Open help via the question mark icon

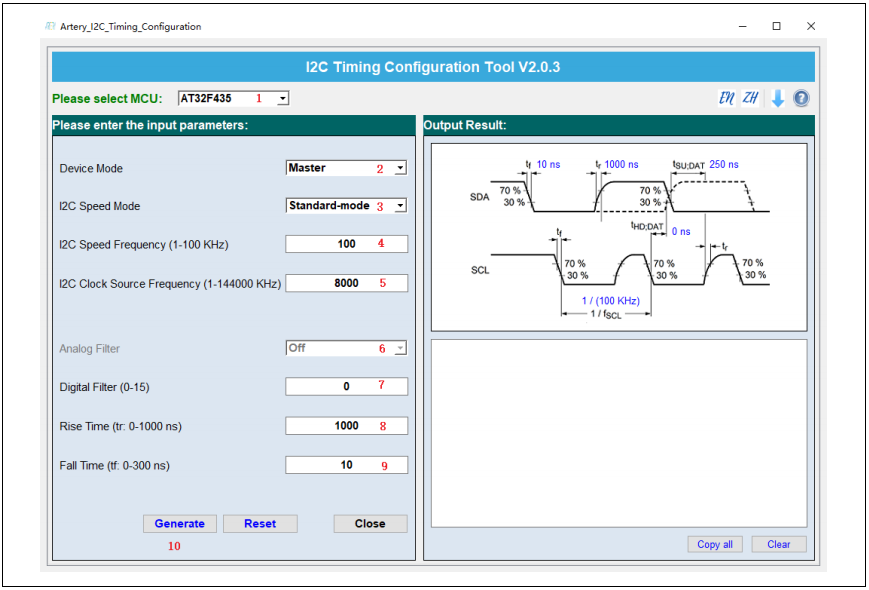pos(801,98)
